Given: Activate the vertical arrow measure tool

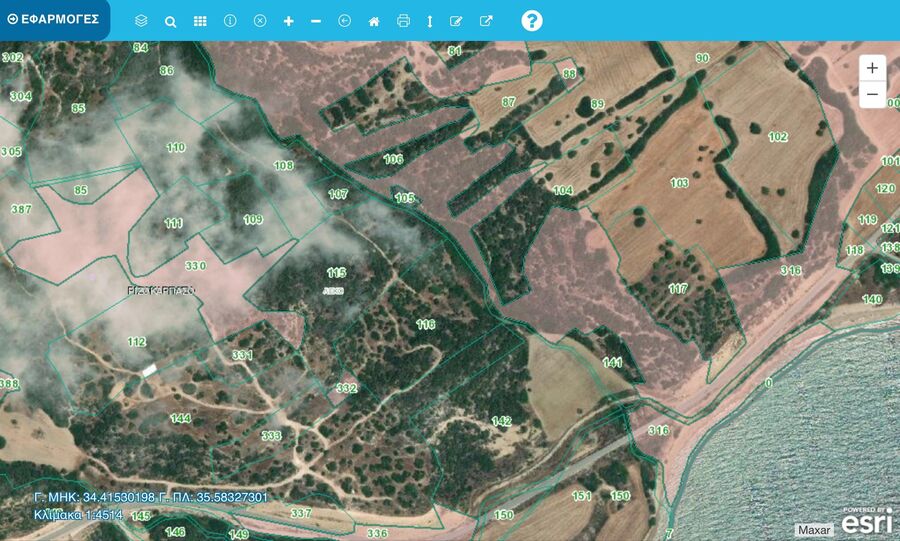Looking at the screenshot, I should 429,21.
